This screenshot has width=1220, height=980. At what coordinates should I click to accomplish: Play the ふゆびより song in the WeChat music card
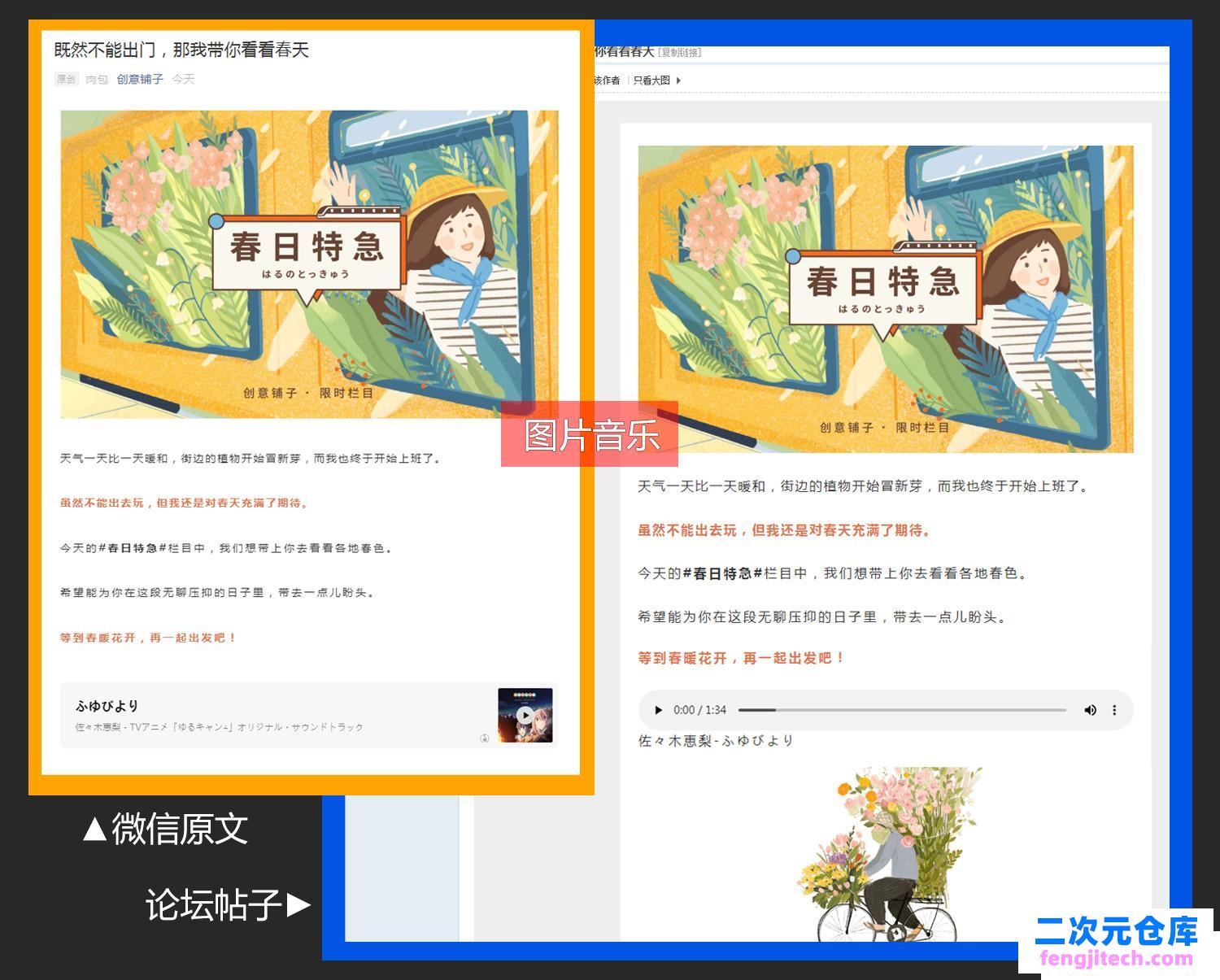tap(525, 716)
